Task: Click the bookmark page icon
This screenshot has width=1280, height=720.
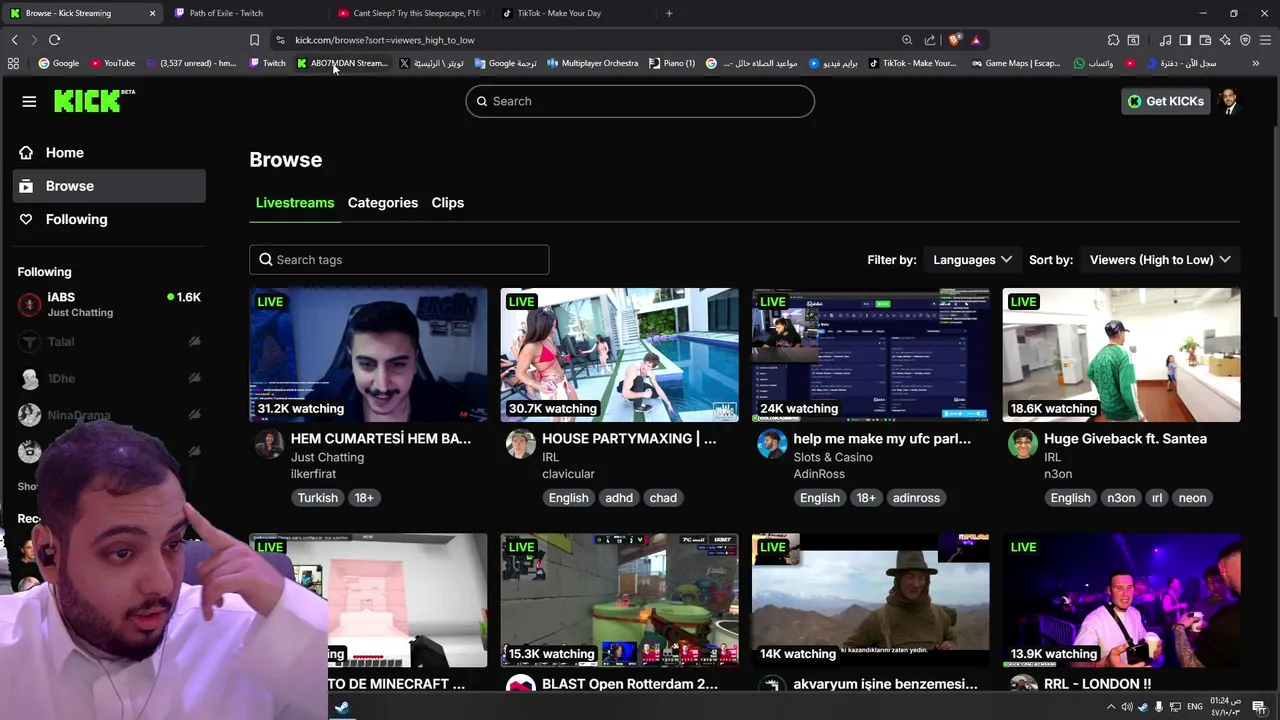Action: coord(254,40)
